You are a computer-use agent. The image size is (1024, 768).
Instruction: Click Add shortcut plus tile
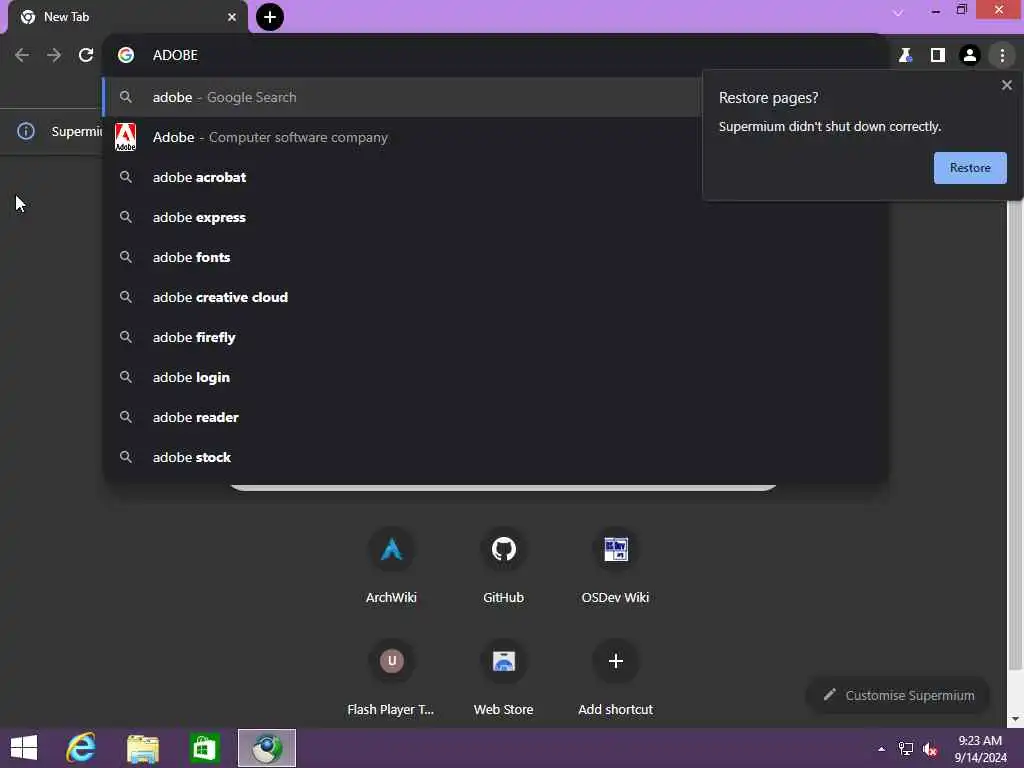click(x=615, y=678)
